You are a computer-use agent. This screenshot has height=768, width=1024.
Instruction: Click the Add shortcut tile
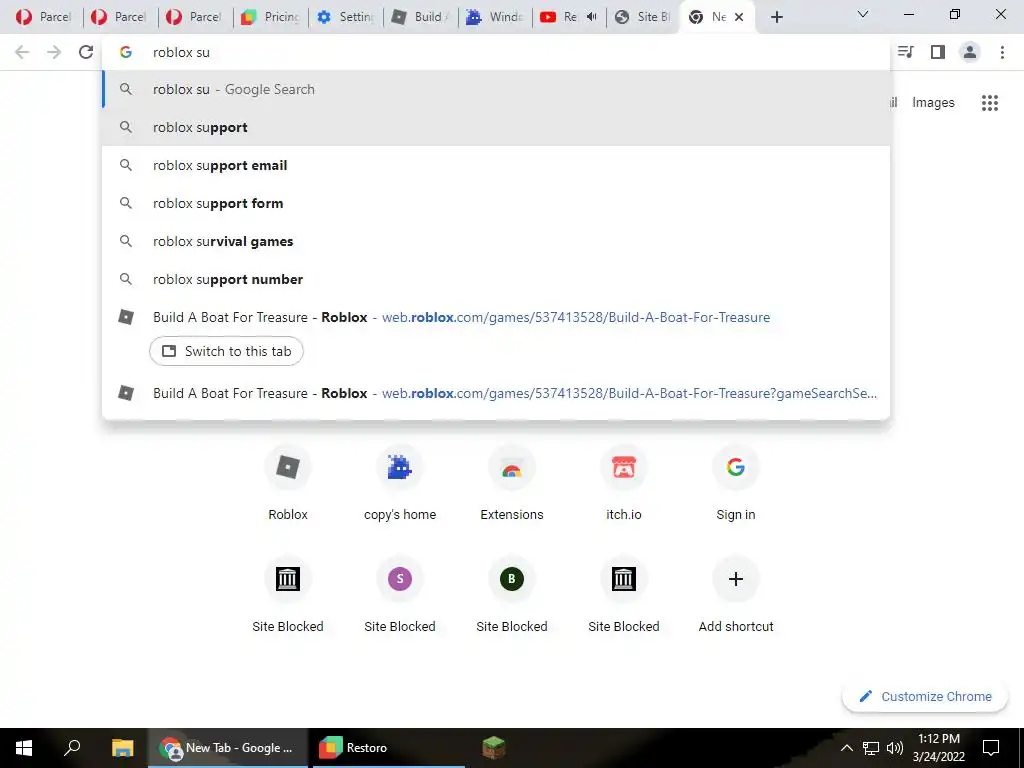(x=736, y=594)
